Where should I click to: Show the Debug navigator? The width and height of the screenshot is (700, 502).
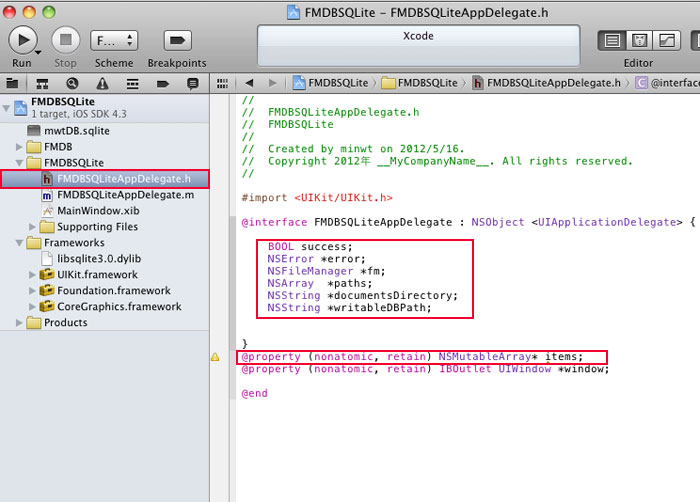click(133, 83)
